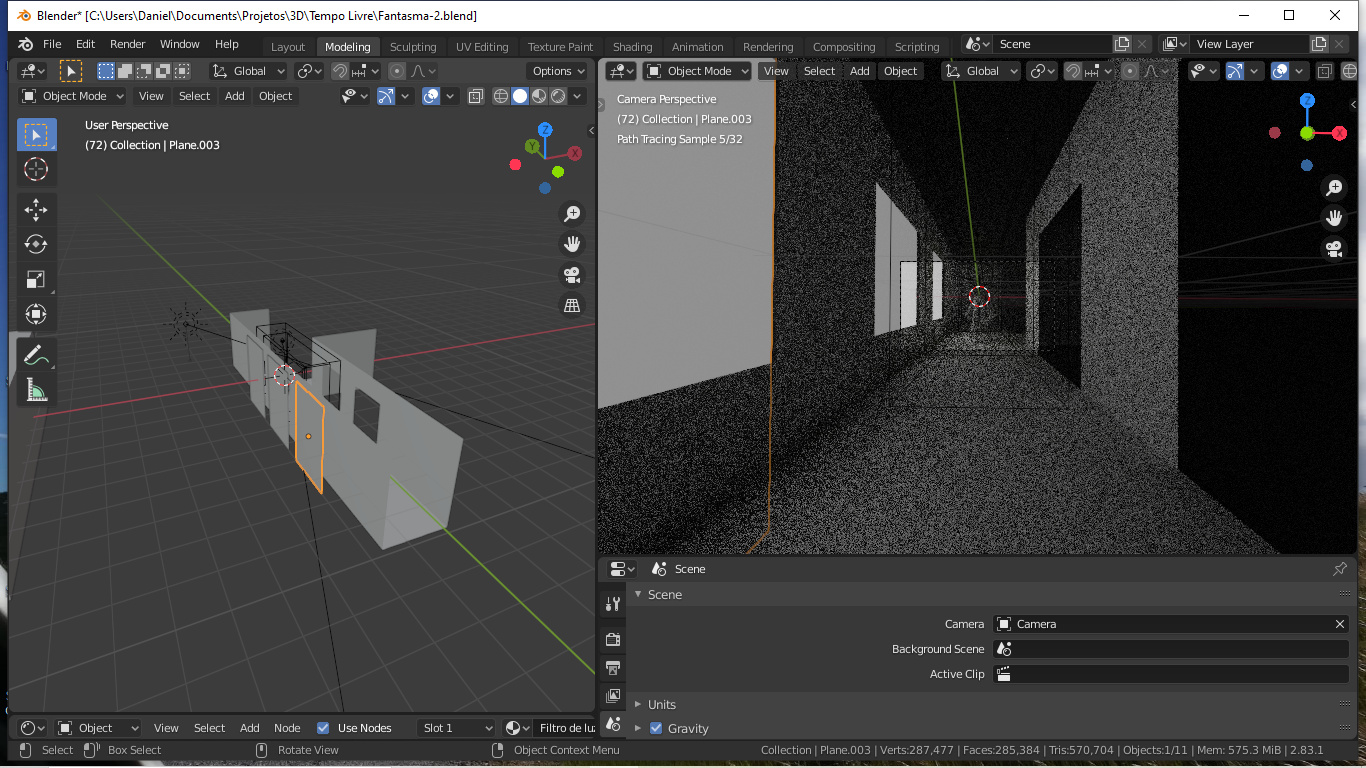Open the Scene properties tab in the properties editor
1366x768 pixels.
pos(614,724)
